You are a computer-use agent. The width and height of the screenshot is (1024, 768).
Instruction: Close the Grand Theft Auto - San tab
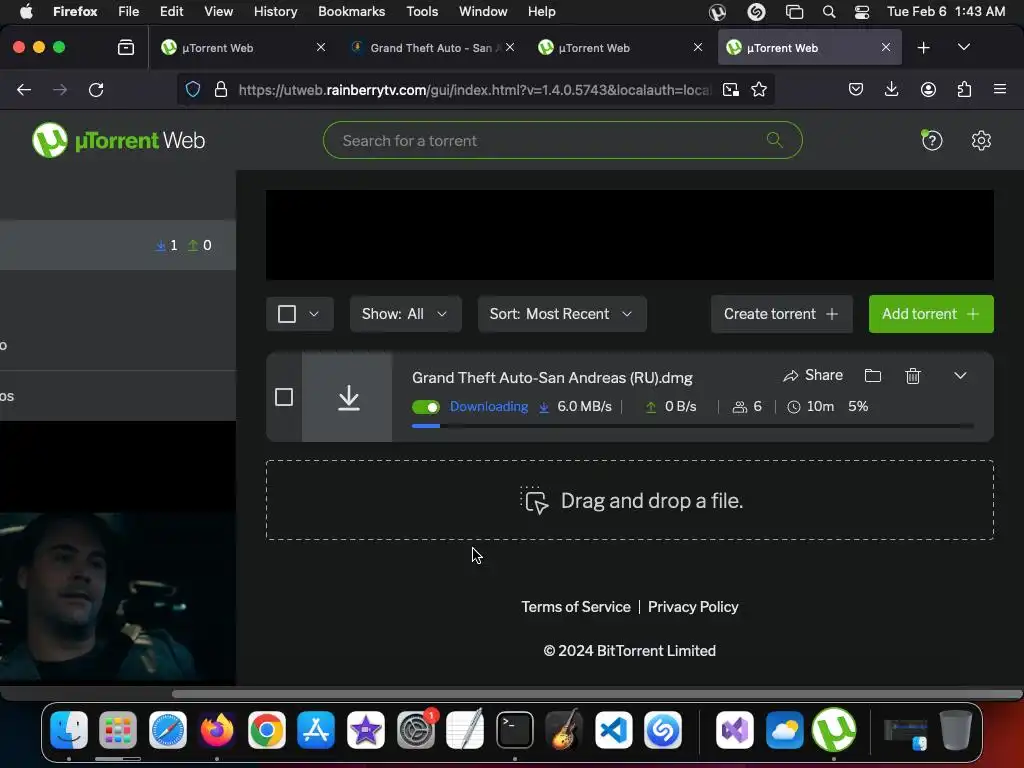pos(510,48)
